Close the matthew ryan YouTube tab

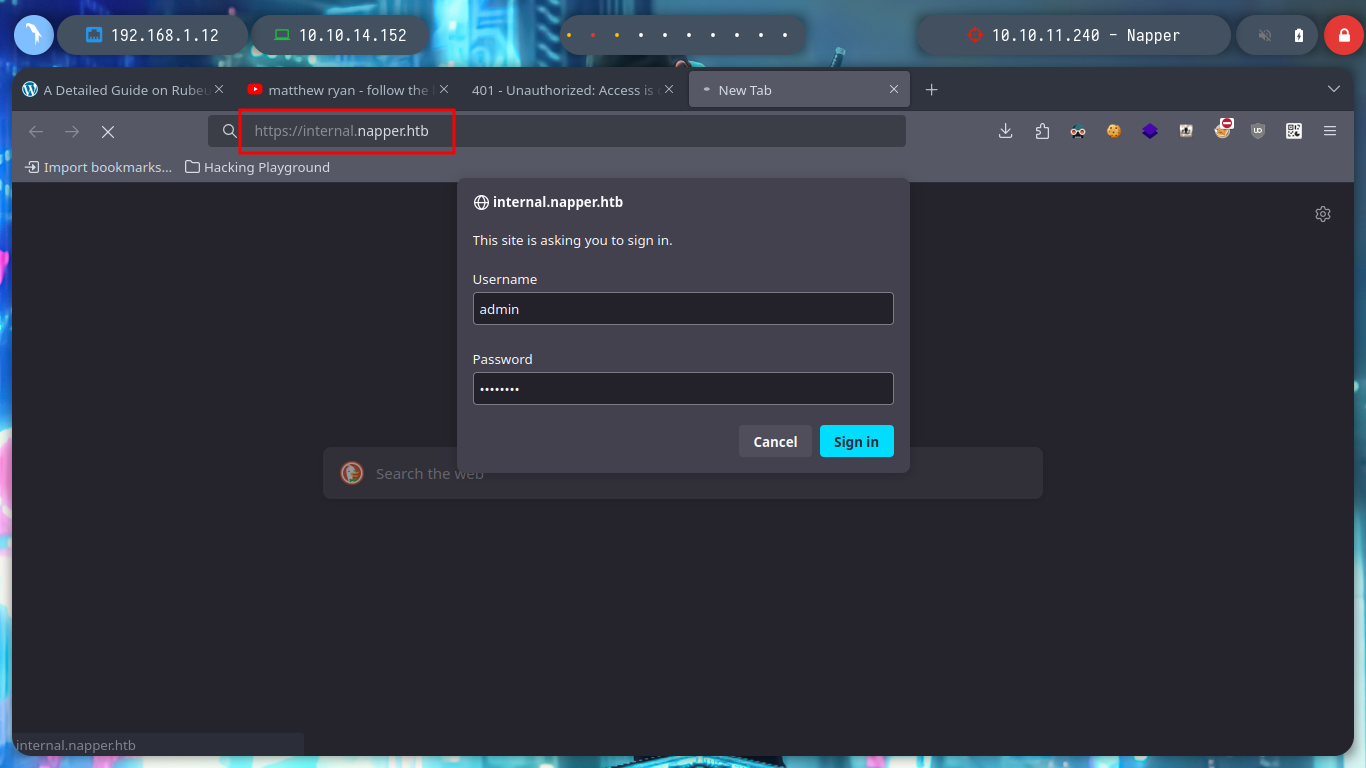coord(443,90)
